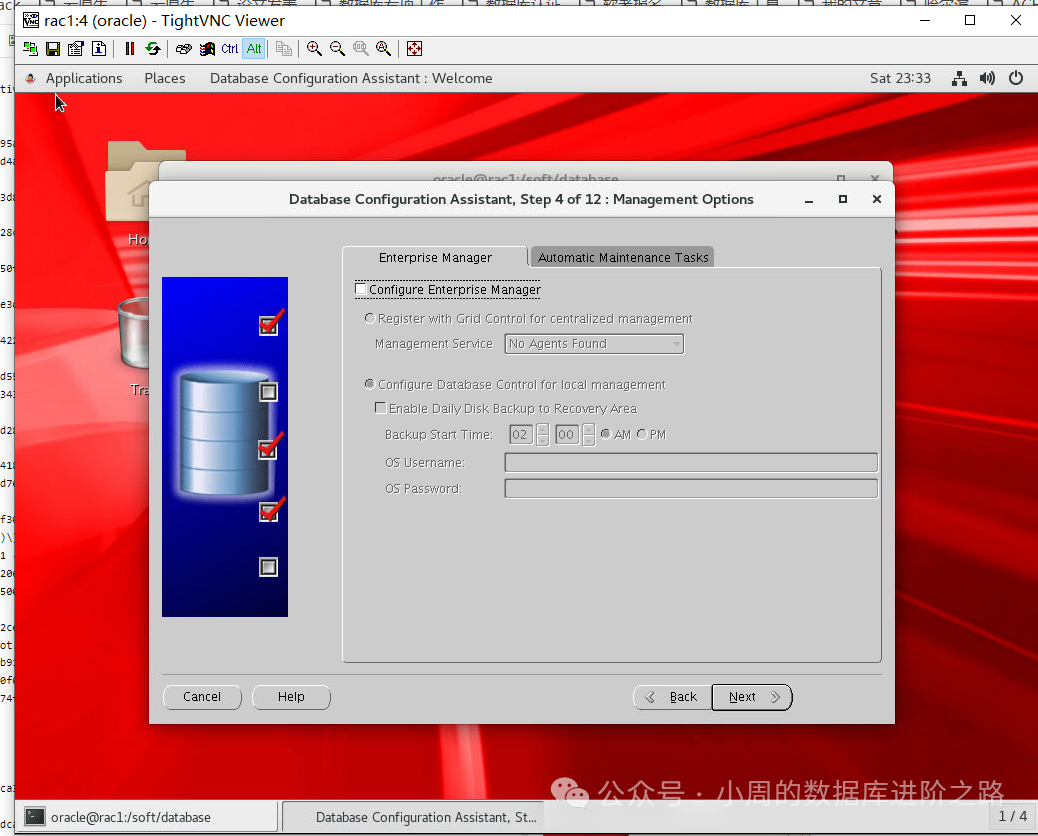Click the Request Screen Refresh icon
1038x836 pixels.
point(153,48)
